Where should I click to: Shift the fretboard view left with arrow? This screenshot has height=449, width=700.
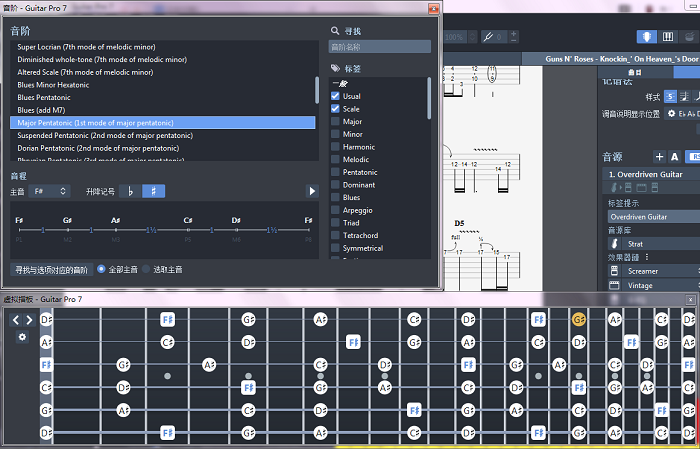(15, 320)
